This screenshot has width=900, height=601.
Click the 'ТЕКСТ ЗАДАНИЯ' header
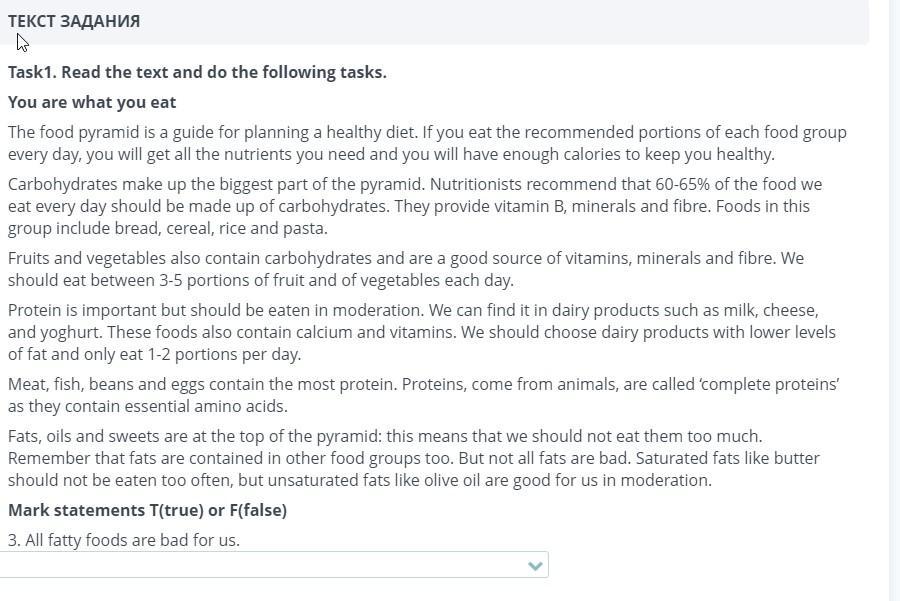point(74,21)
